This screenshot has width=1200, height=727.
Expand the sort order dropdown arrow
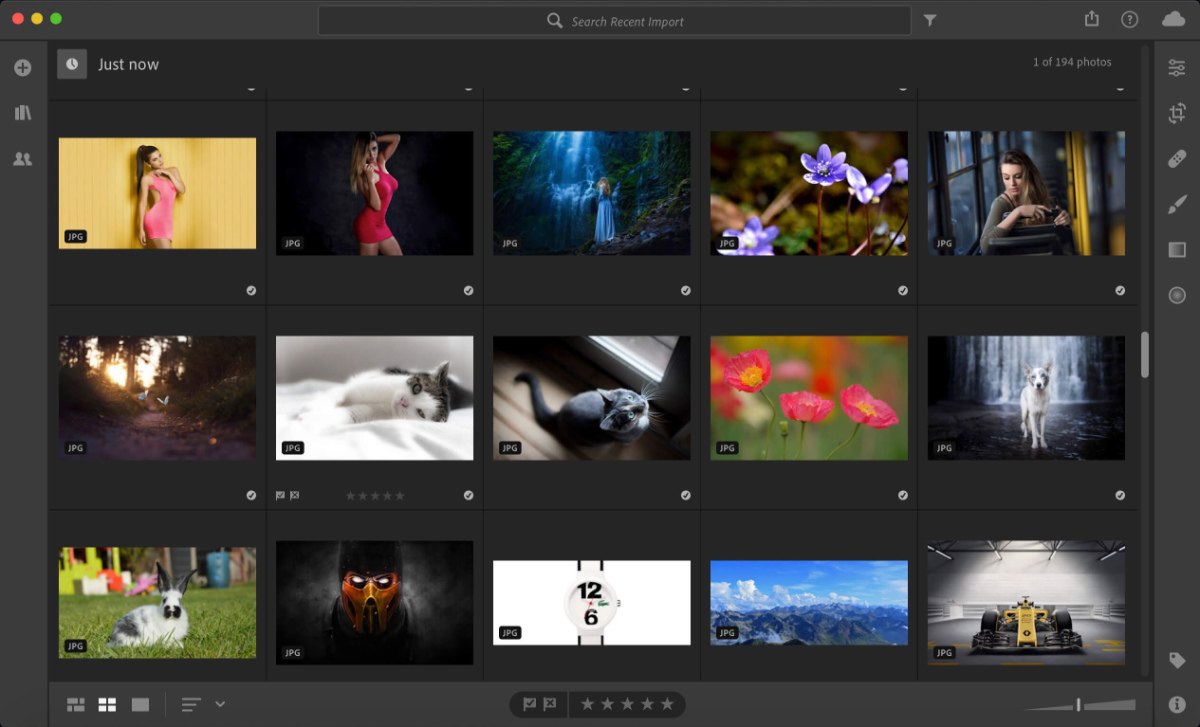tap(220, 704)
